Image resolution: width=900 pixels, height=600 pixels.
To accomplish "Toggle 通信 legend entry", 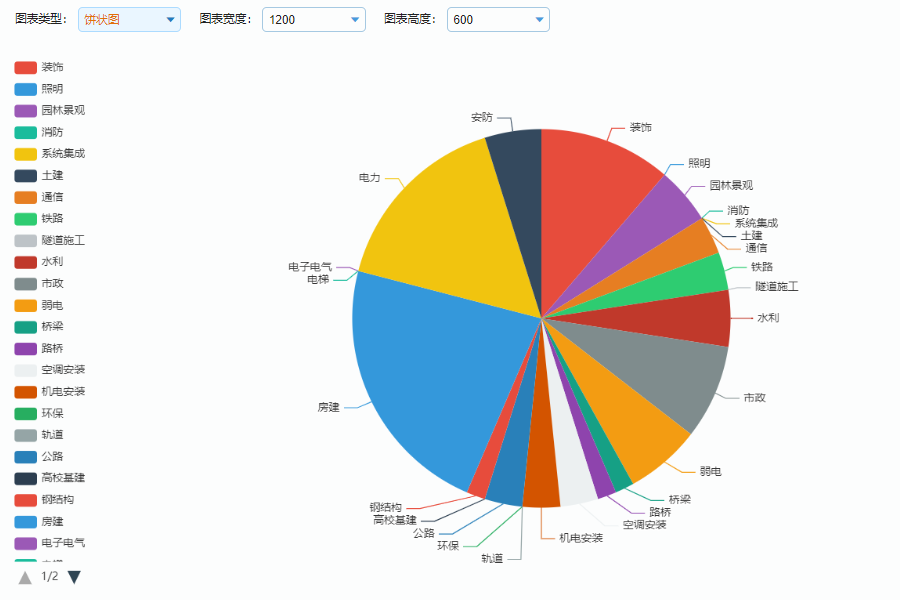I will pos(39,197).
